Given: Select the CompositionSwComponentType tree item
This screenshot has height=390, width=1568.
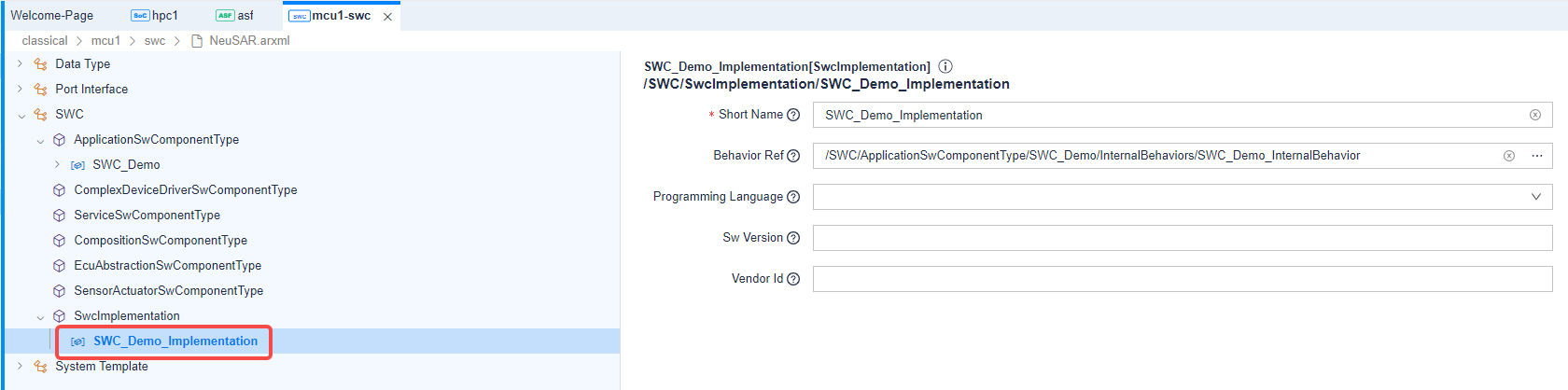Looking at the screenshot, I should [x=161, y=240].
